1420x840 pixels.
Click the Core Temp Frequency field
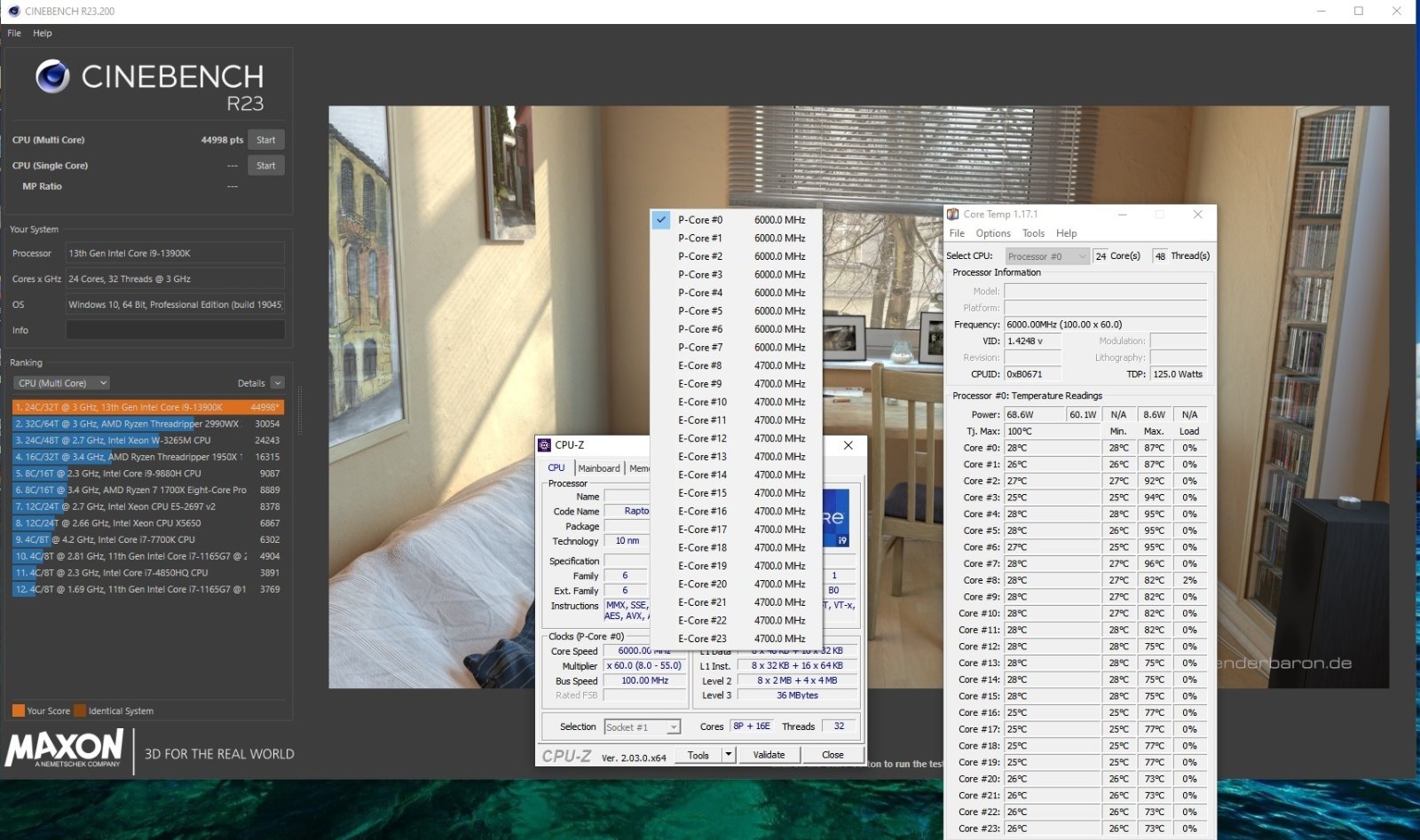click(1106, 325)
